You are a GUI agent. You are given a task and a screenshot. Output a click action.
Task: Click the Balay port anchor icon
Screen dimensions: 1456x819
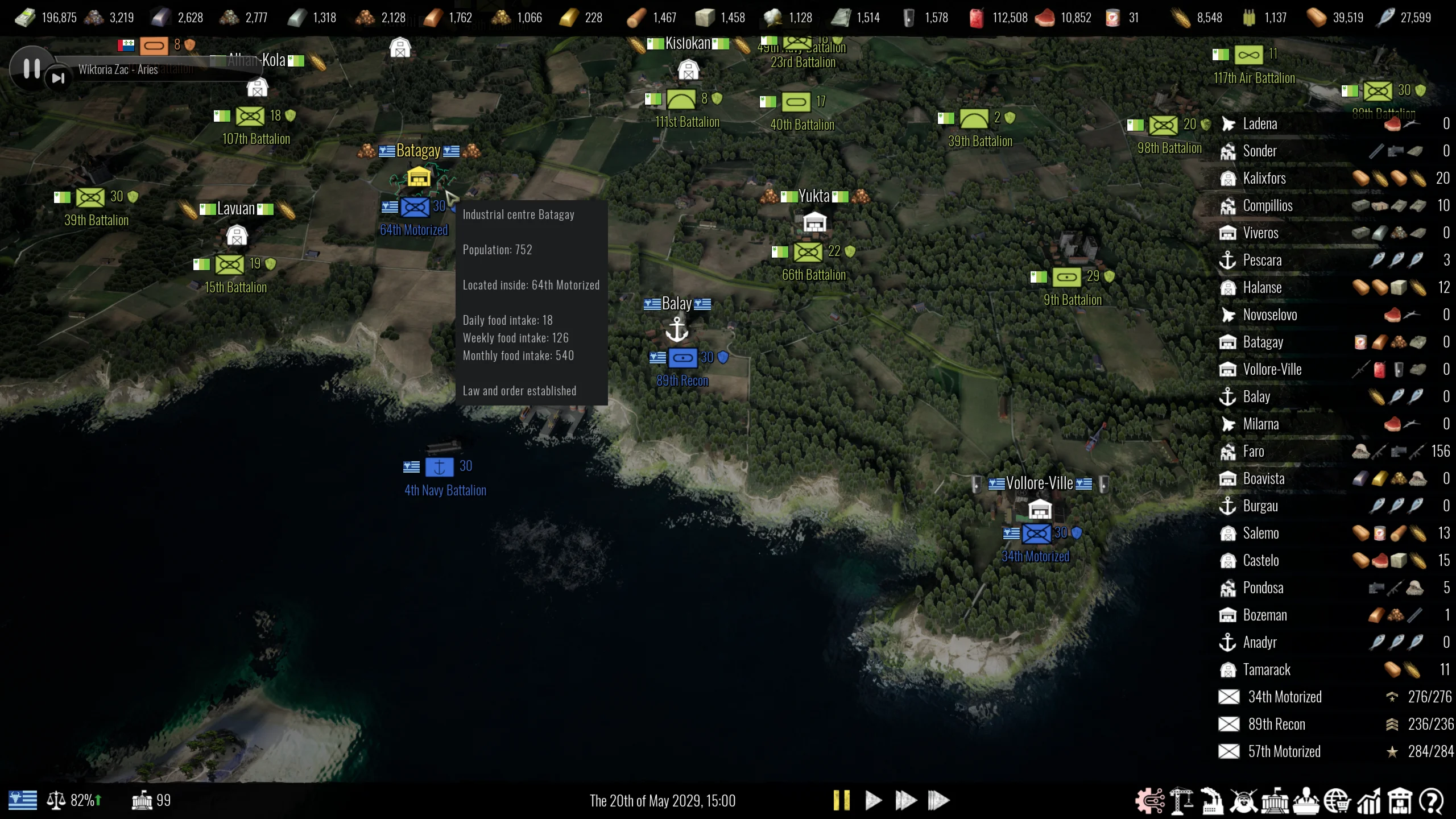[x=677, y=329]
